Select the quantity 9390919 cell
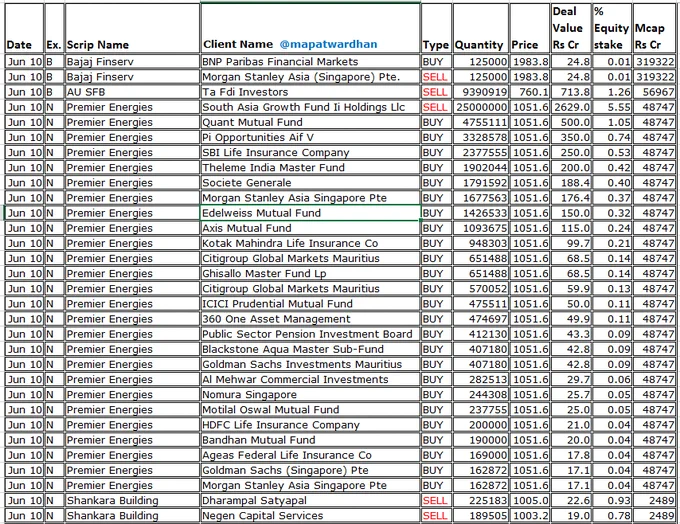680x524 pixels. coord(481,92)
